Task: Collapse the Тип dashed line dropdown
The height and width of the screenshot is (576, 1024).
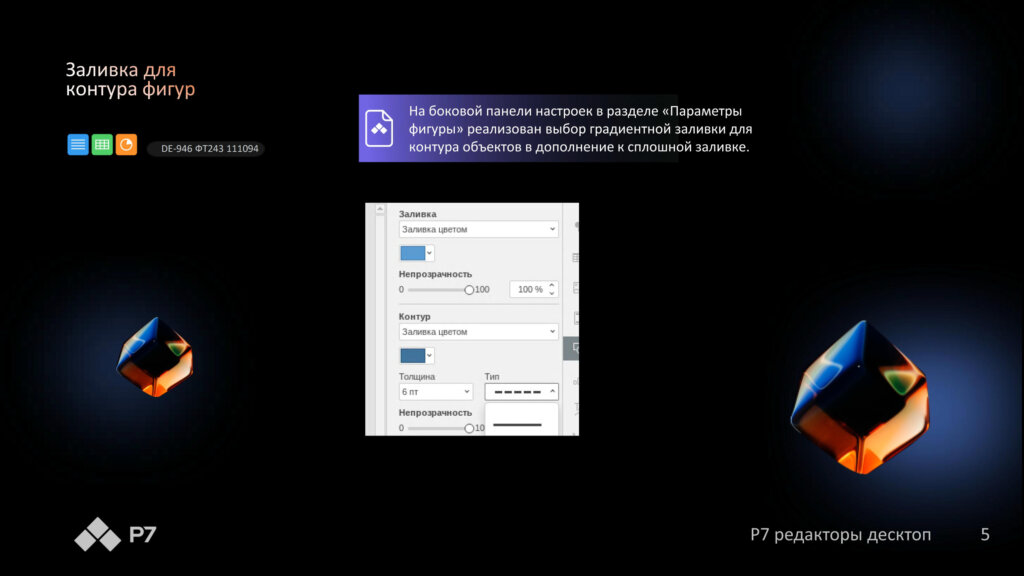Action: click(x=521, y=393)
